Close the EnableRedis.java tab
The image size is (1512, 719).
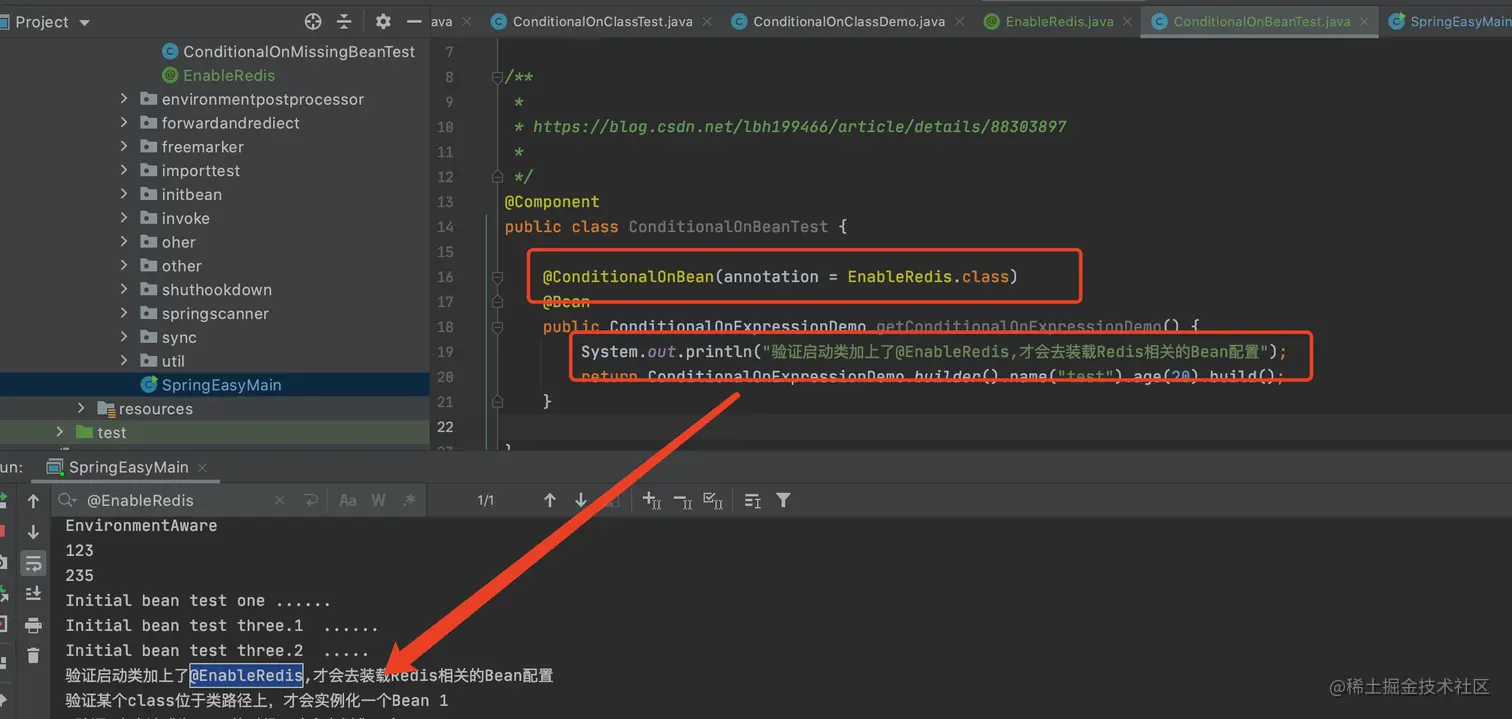coord(1125,21)
